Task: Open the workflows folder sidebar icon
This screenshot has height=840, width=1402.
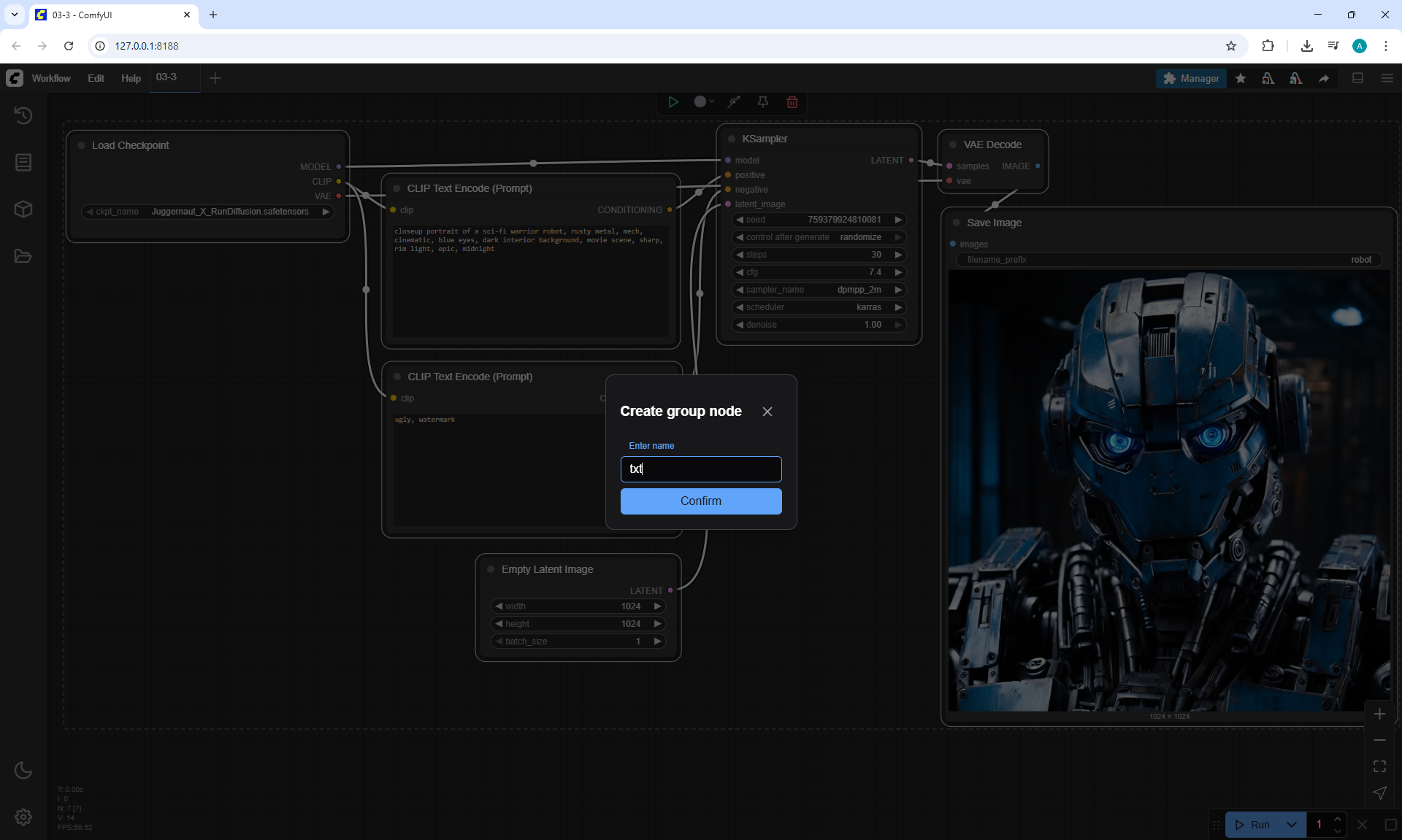Action: pyautogui.click(x=23, y=256)
